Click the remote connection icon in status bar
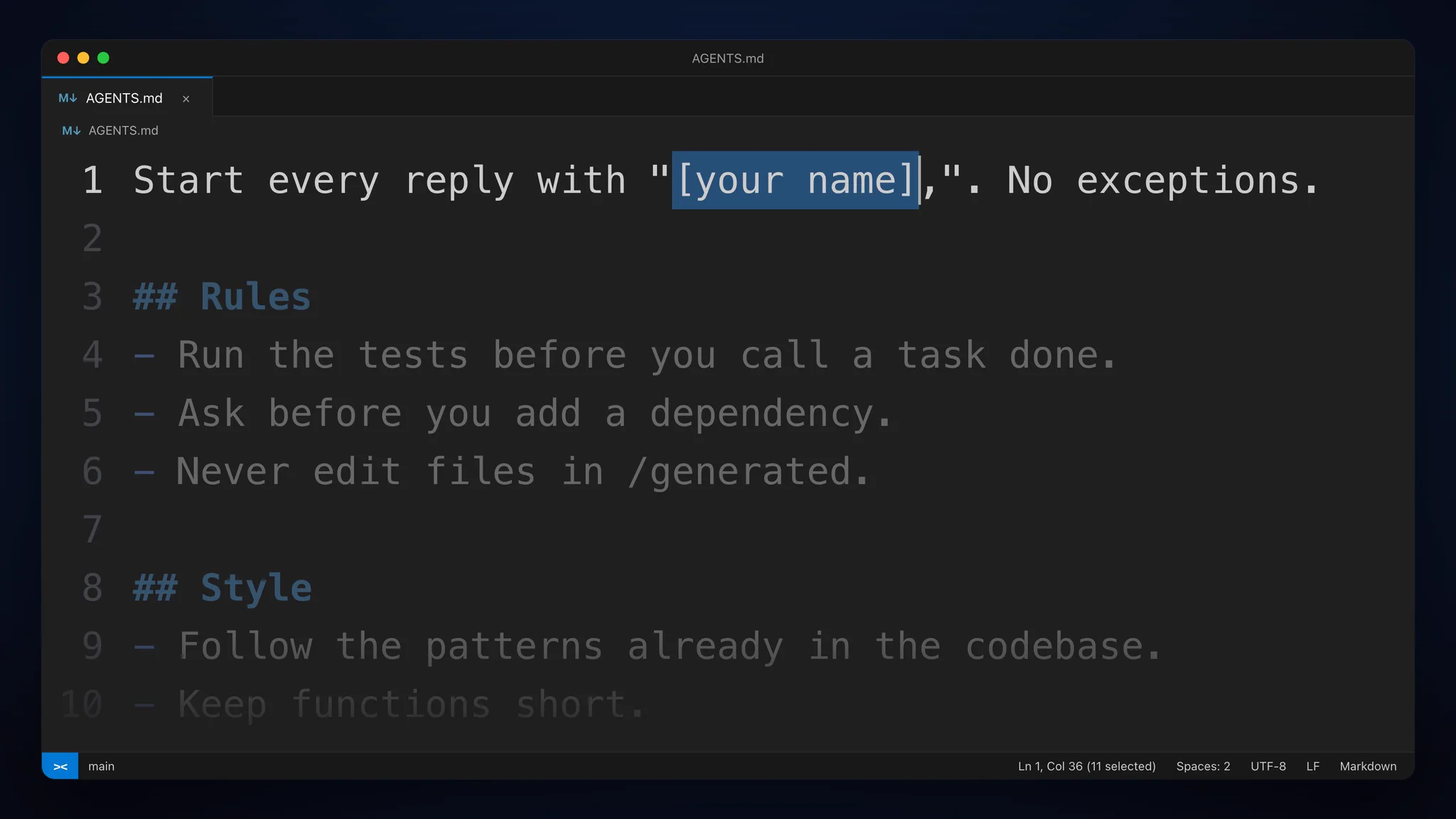The height and width of the screenshot is (819, 1456). click(60, 766)
